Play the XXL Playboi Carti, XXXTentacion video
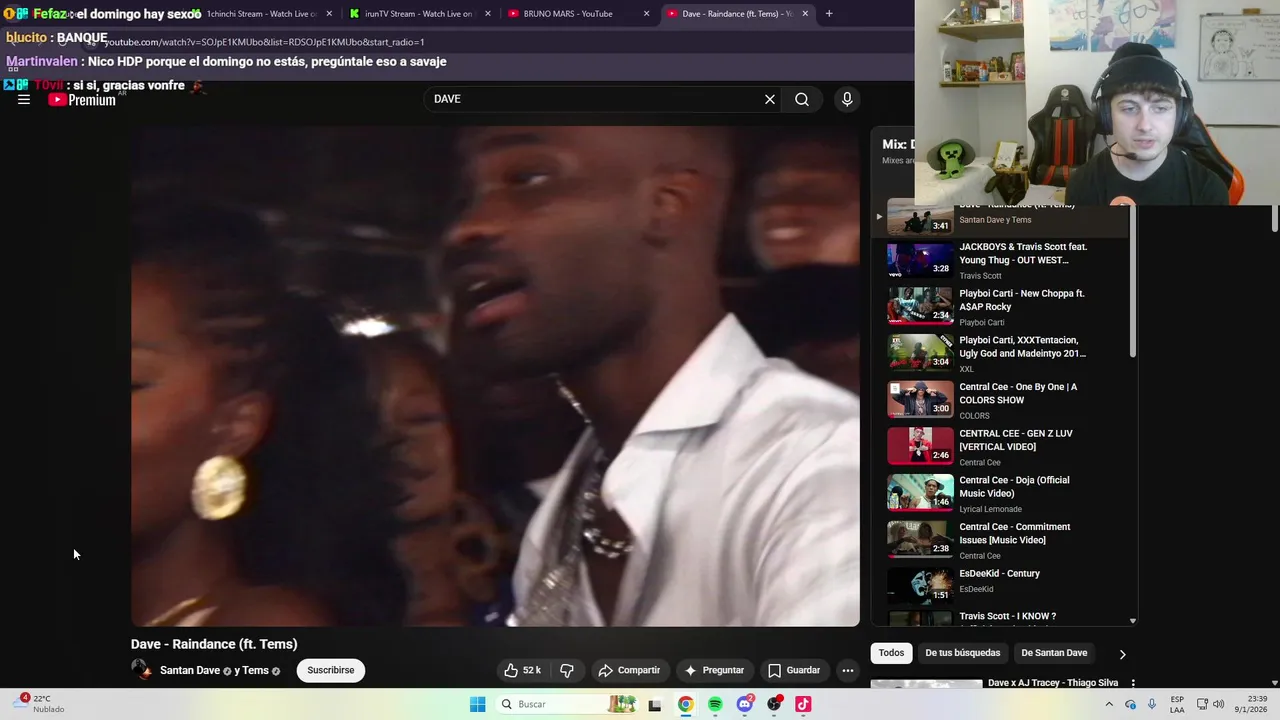1280x720 pixels. click(1000, 353)
